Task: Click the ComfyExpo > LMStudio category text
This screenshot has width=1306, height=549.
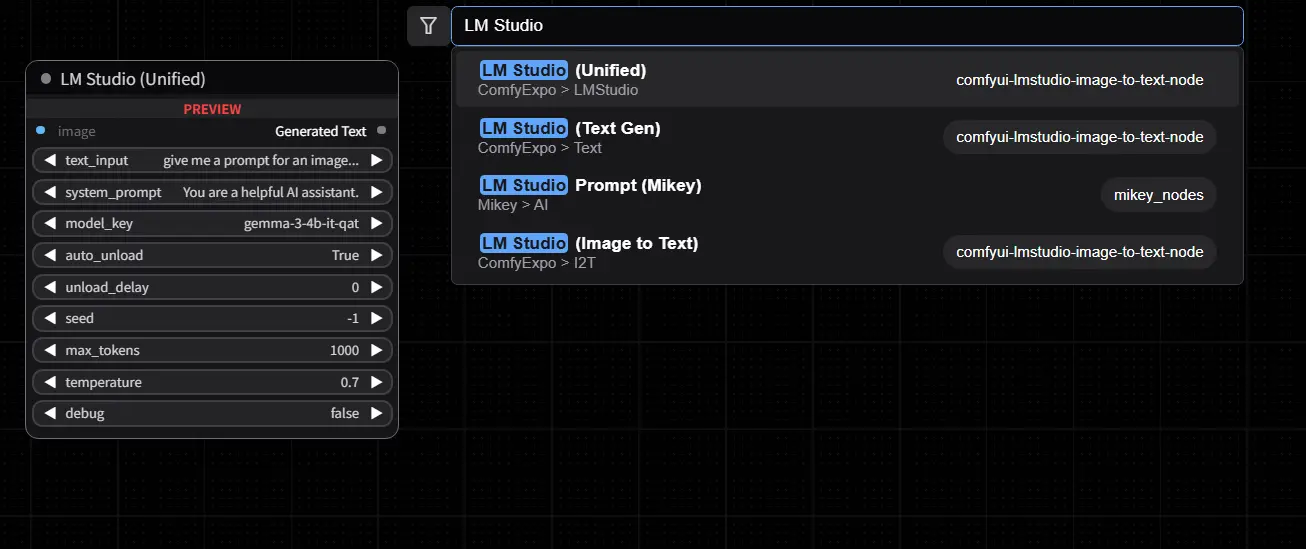Action: [558, 90]
